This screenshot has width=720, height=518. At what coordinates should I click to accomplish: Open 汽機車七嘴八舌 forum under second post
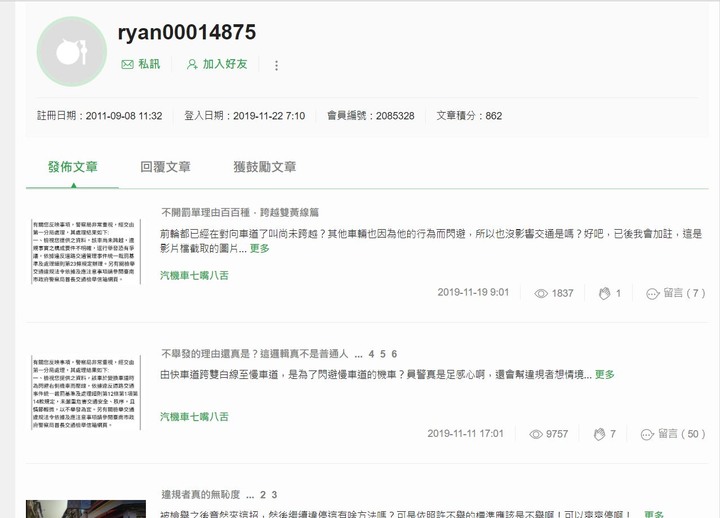(194, 417)
